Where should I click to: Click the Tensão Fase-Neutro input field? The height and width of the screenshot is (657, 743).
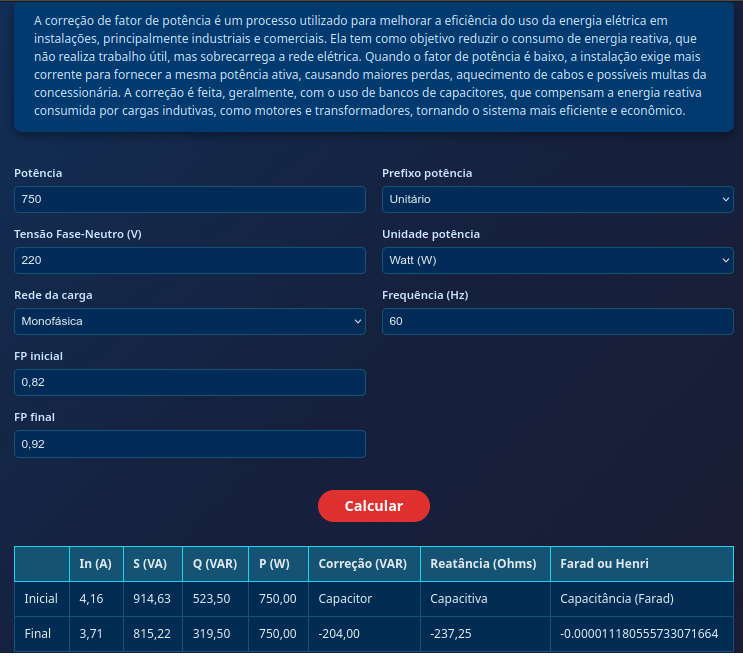pyautogui.click(x=189, y=260)
